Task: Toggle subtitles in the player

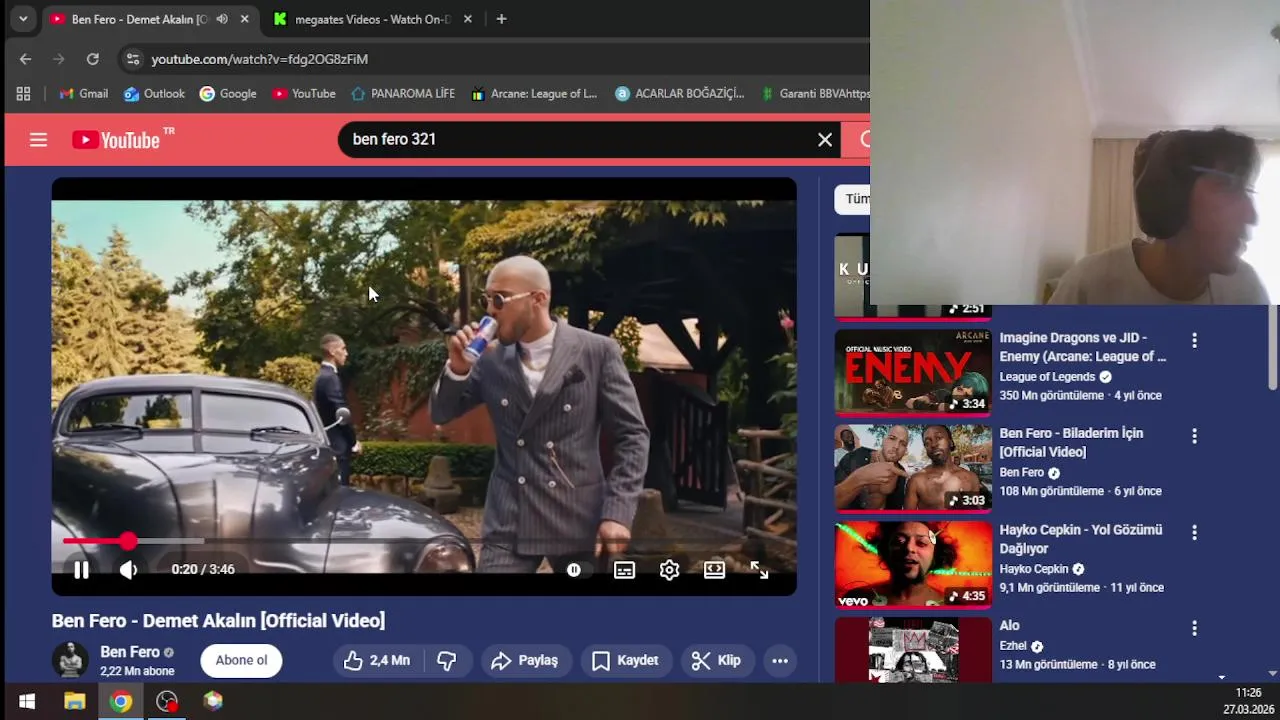Action: [624, 570]
